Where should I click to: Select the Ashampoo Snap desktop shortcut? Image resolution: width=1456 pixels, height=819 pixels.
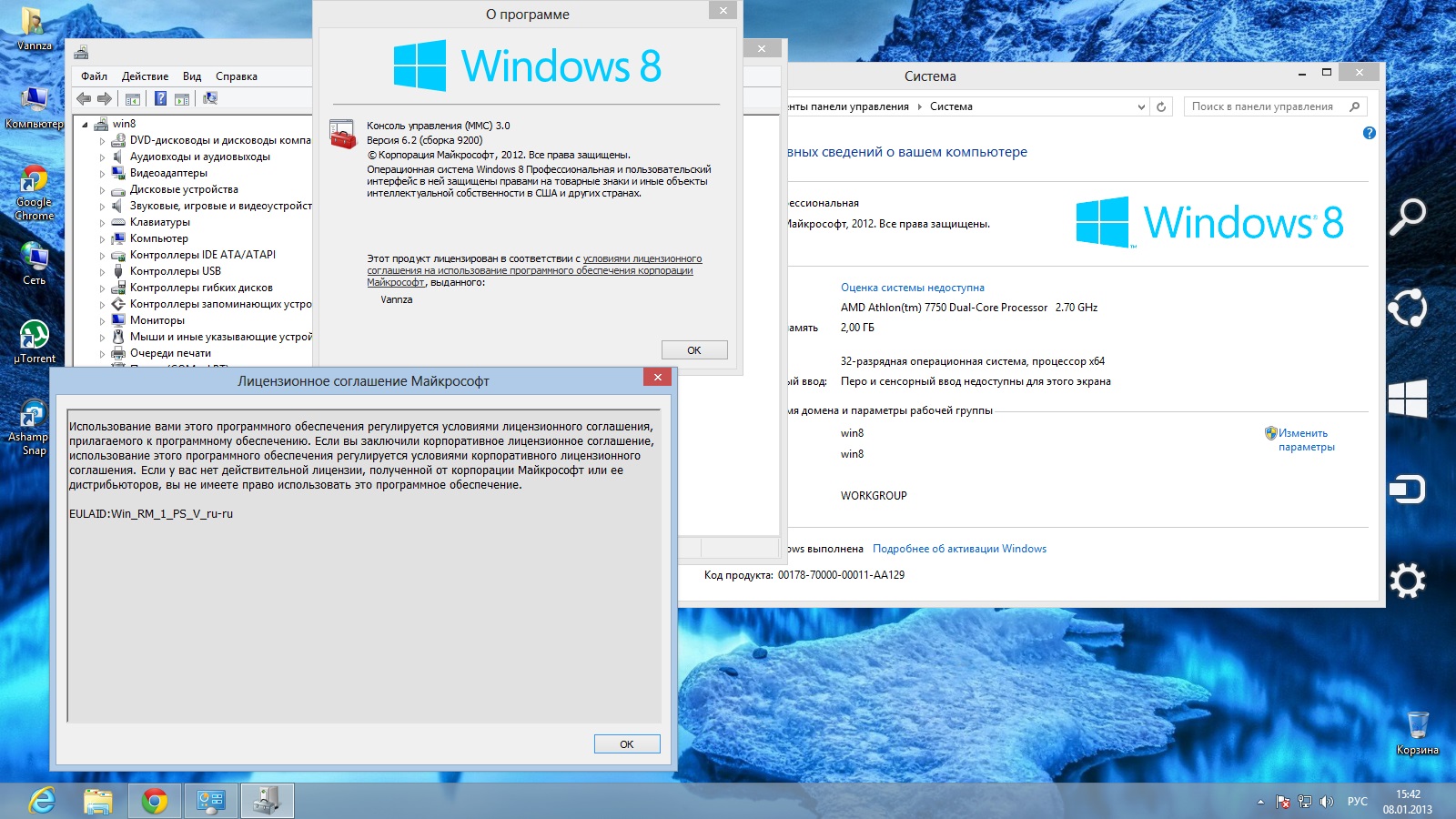(34, 428)
